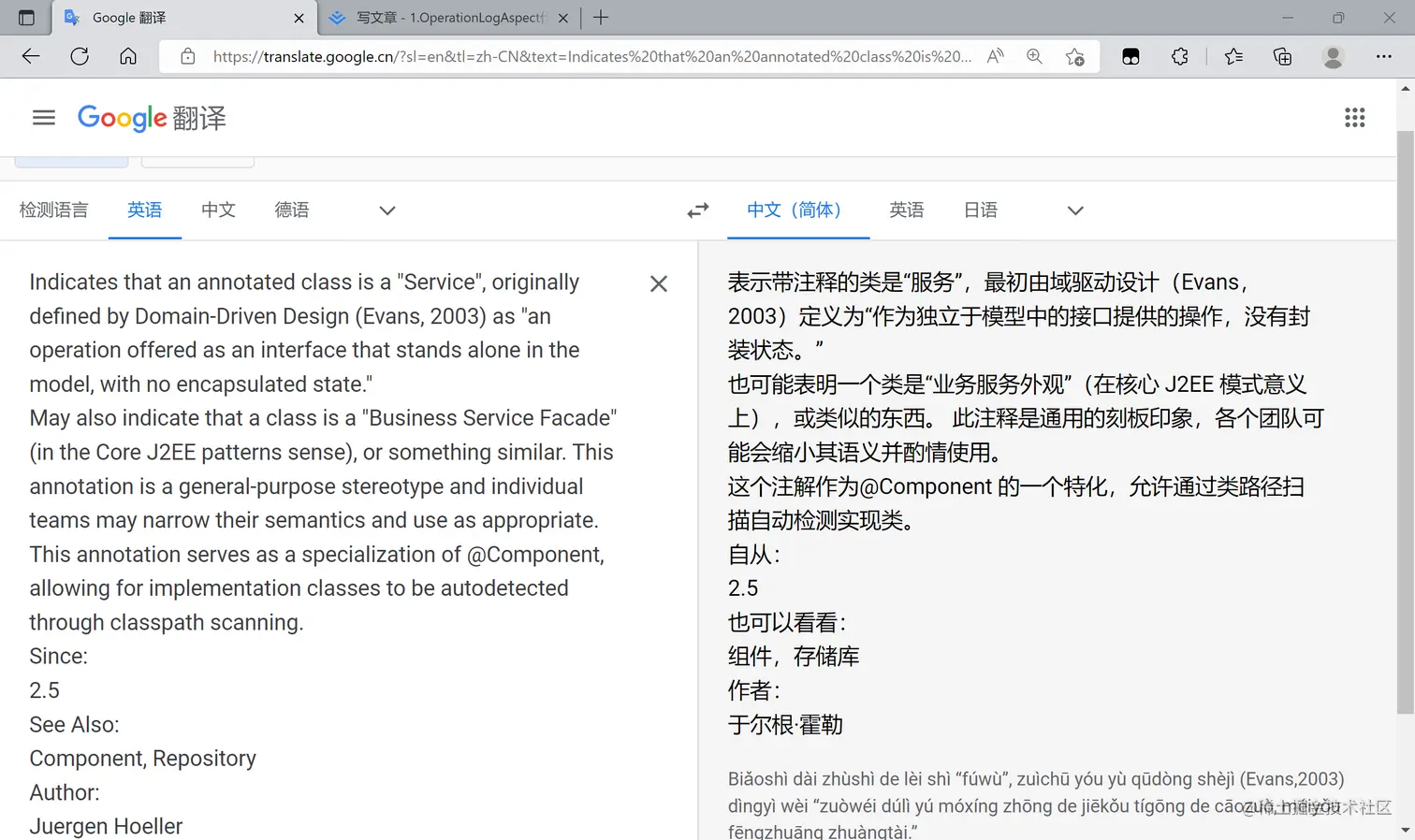Open the Google apps grid
Viewport: 1415px width, 840px height.
pos(1355,118)
